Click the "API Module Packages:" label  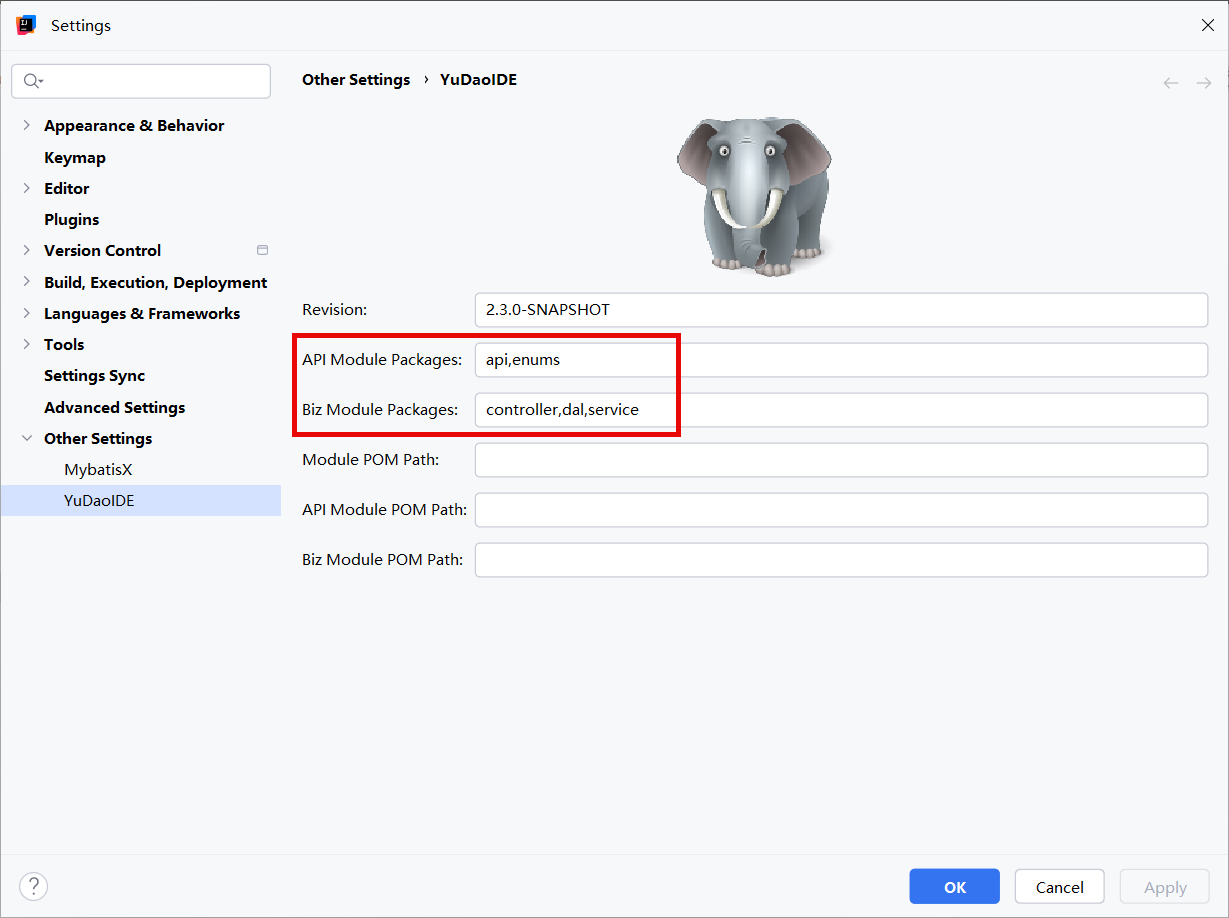click(x=382, y=360)
